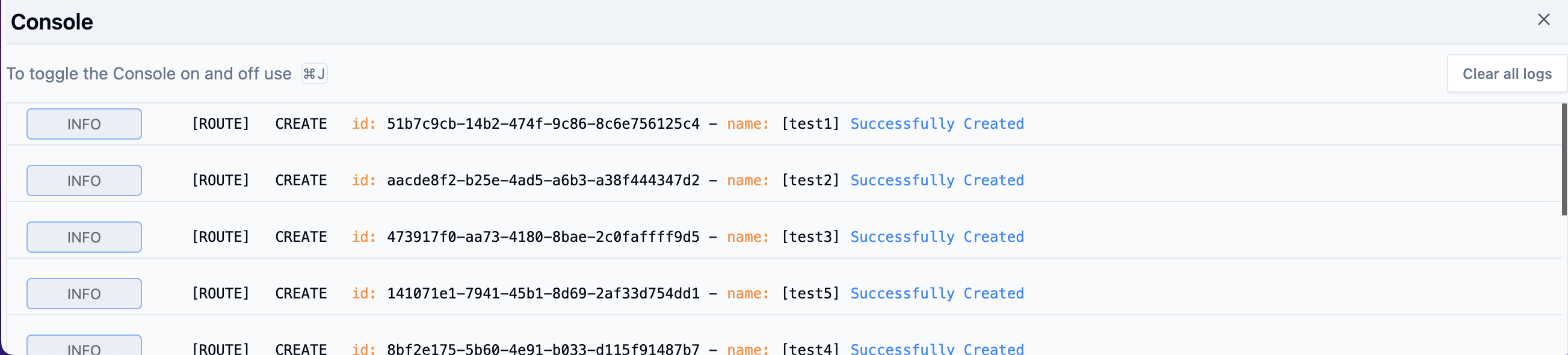Click the Clear all logs button
Image resolution: width=1568 pixels, height=355 pixels.
tap(1507, 73)
